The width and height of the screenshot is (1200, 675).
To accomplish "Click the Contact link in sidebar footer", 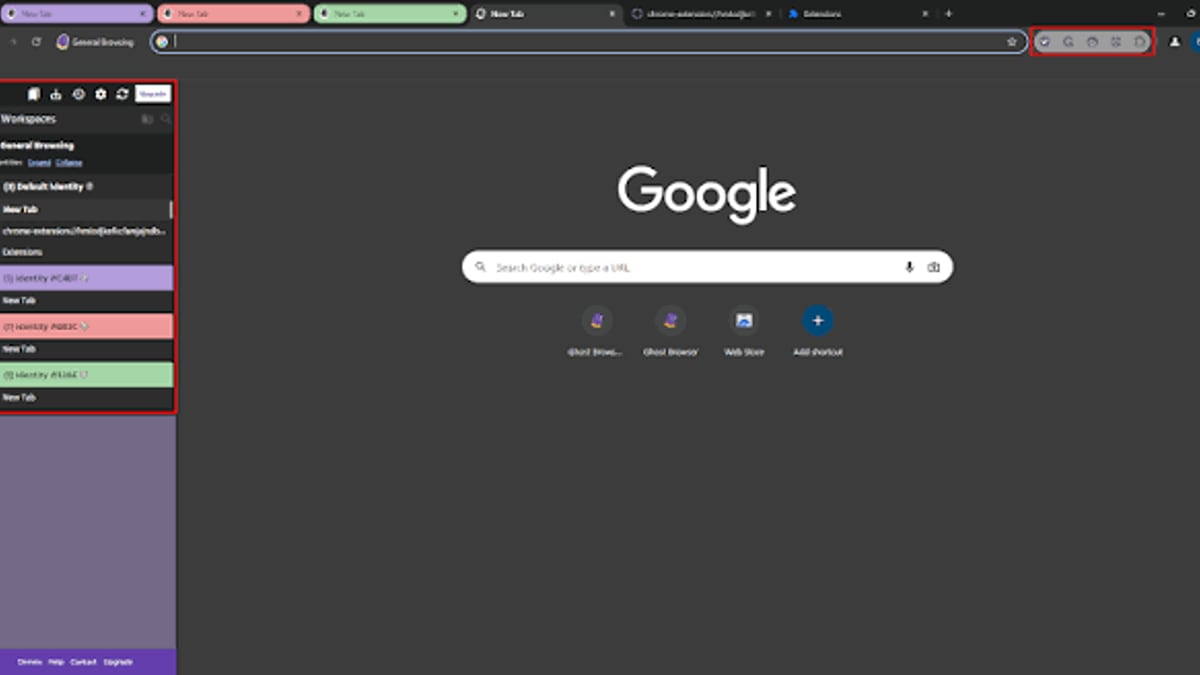I will coord(83,662).
